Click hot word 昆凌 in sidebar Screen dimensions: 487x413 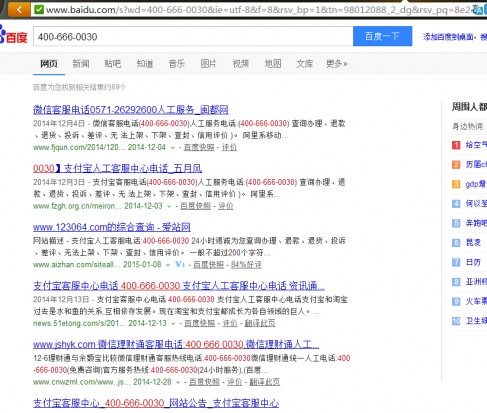pos(473,243)
